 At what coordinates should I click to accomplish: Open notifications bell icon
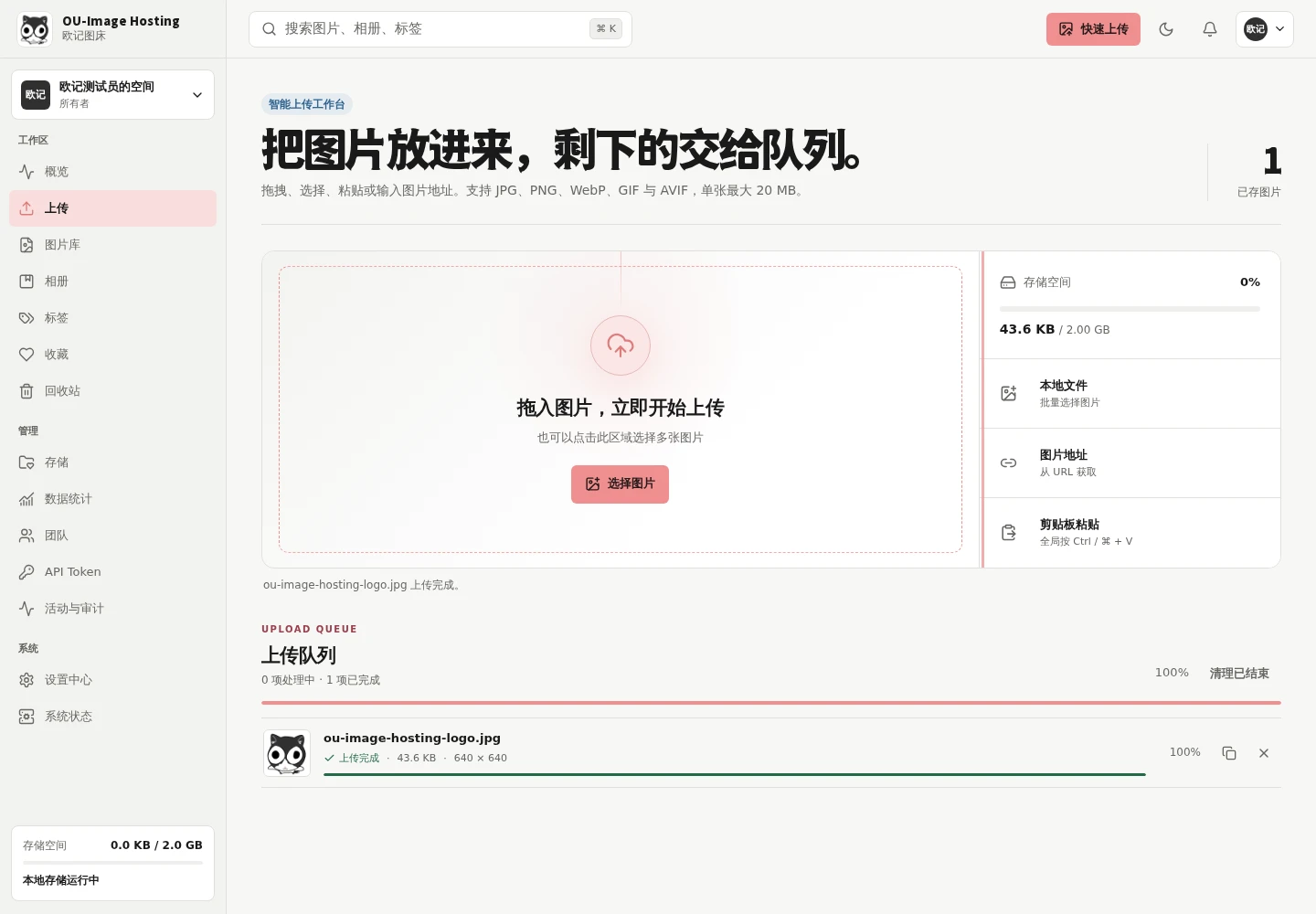coord(1210,29)
